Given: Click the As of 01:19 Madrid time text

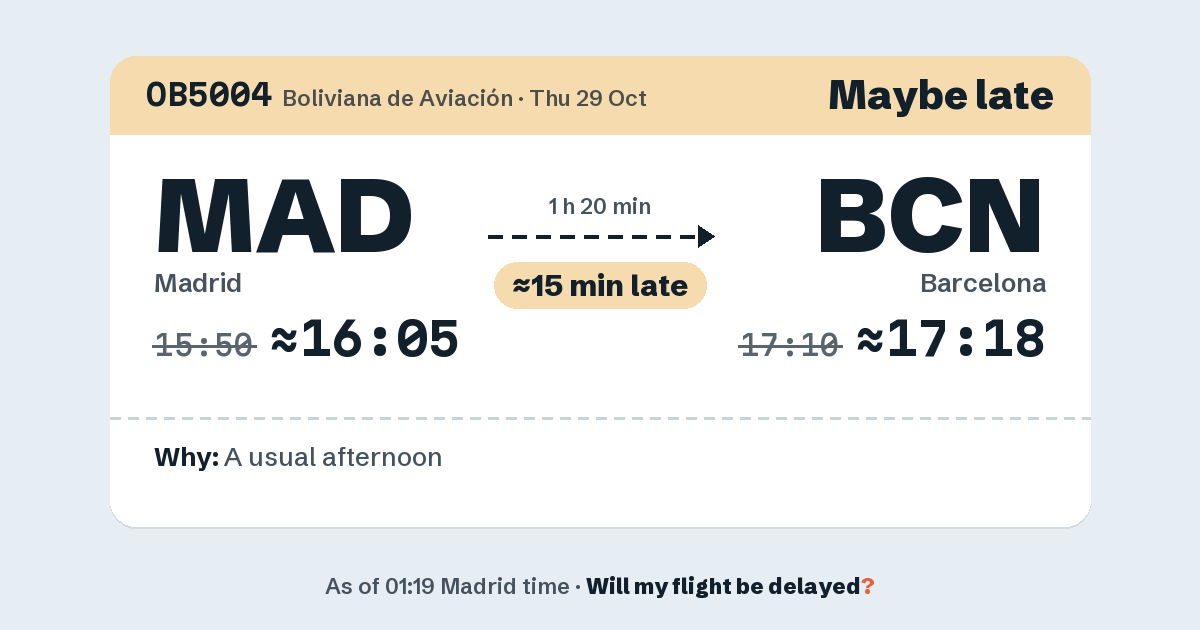Looking at the screenshot, I should coord(447,587).
